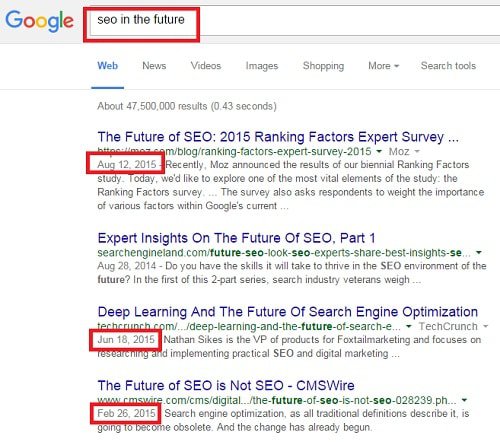The image size is (500, 442).
Task: Open 'The Future of SEO: 2015 Ranking Factors' result
Action: coord(278,137)
